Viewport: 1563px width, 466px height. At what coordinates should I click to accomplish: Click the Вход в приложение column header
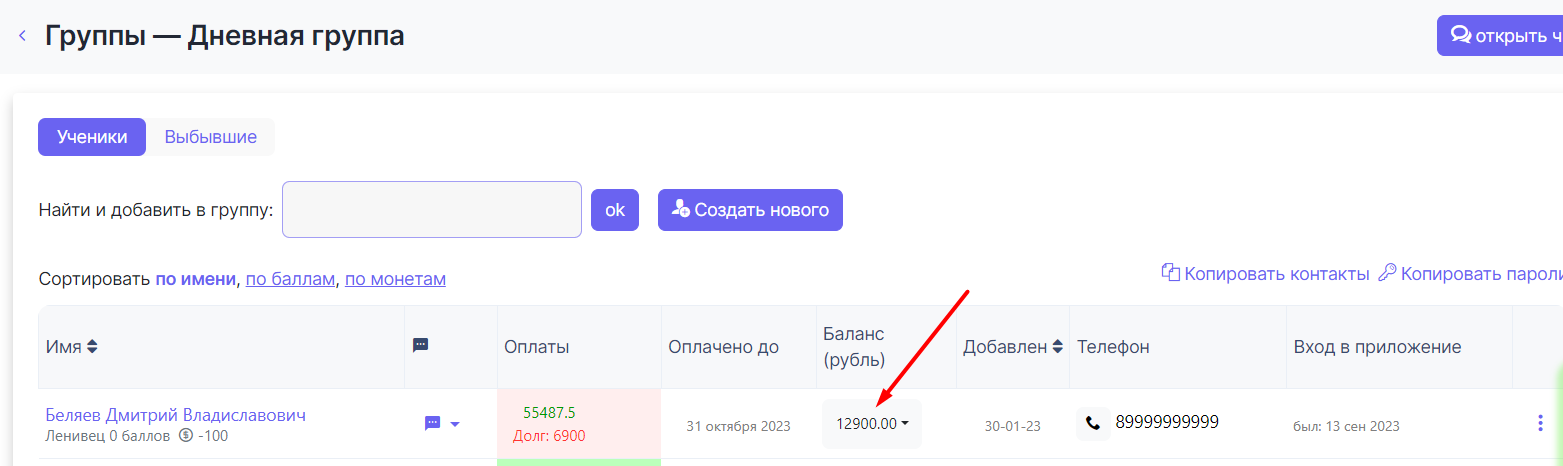coord(1377,347)
